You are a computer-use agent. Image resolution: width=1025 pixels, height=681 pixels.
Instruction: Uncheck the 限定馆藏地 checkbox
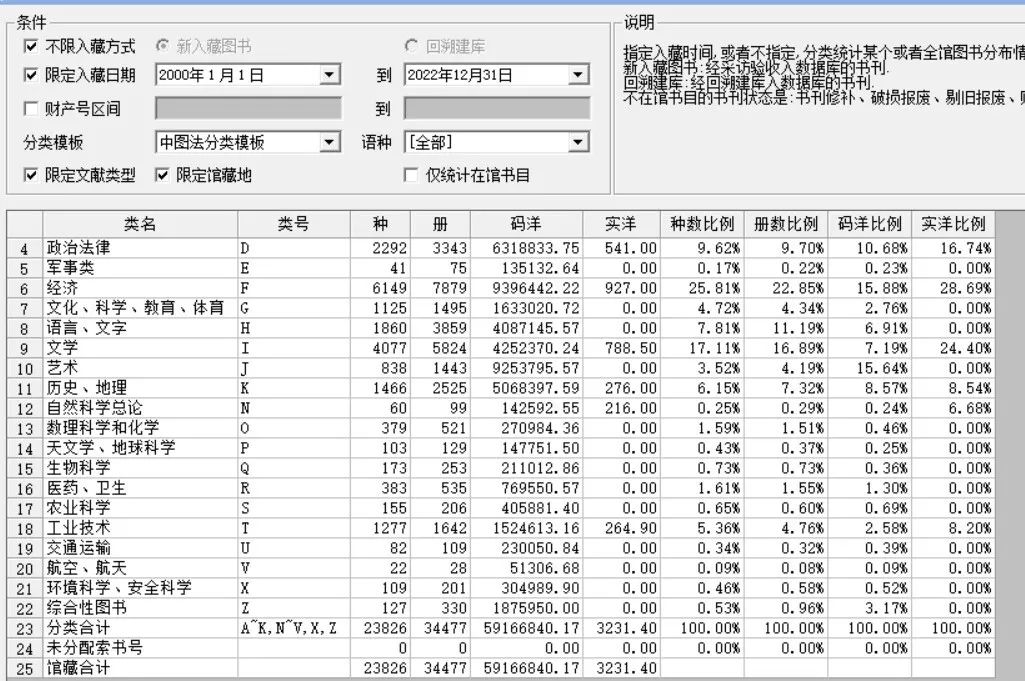pos(163,175)
